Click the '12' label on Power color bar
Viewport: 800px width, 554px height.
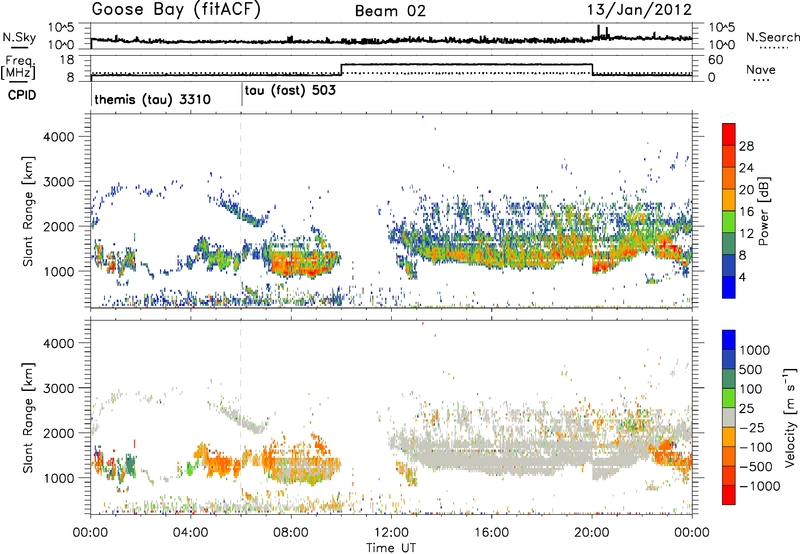coord(746,234)
